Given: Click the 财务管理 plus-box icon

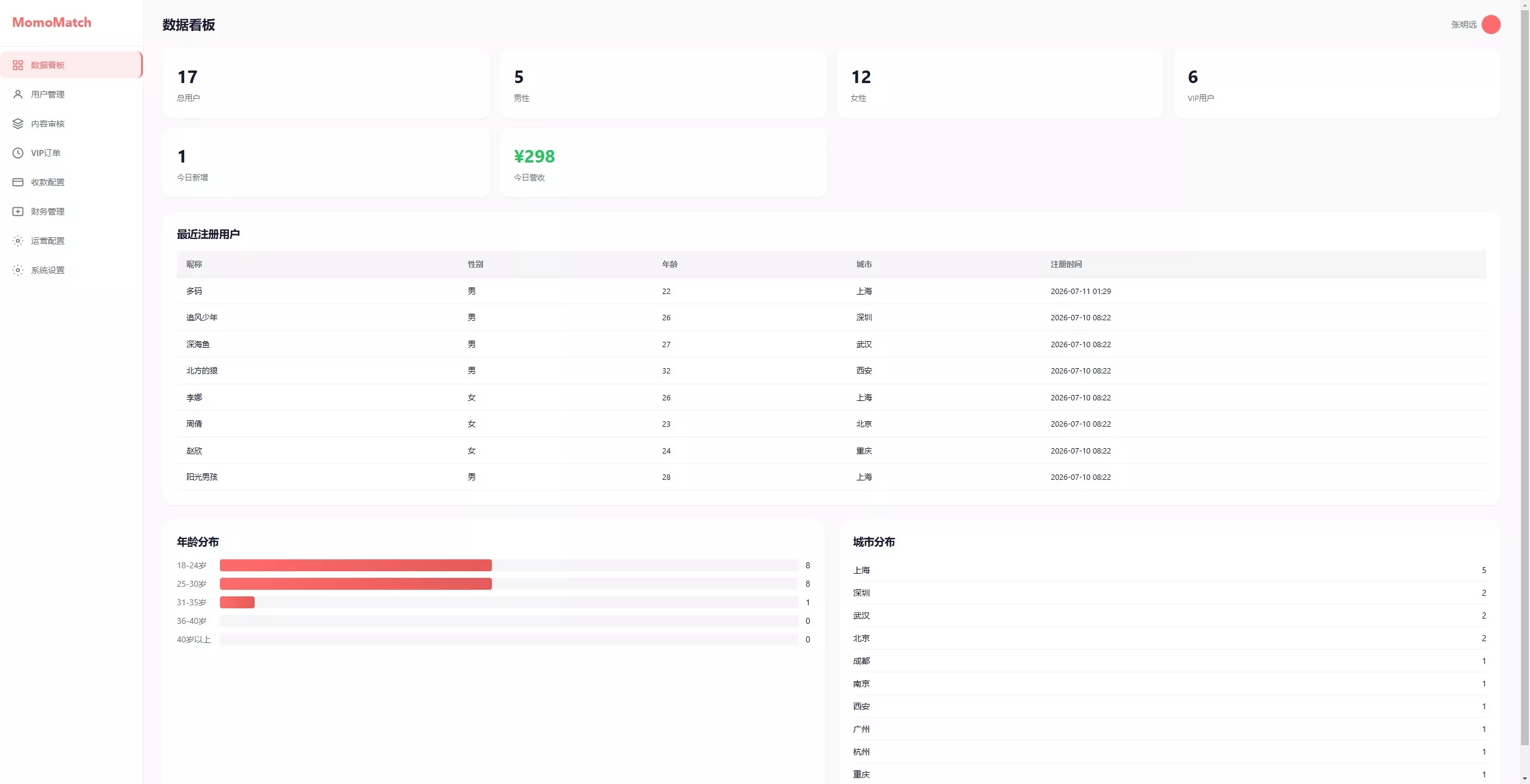Looking at the screenshot, I should click(x=18, y=212).
